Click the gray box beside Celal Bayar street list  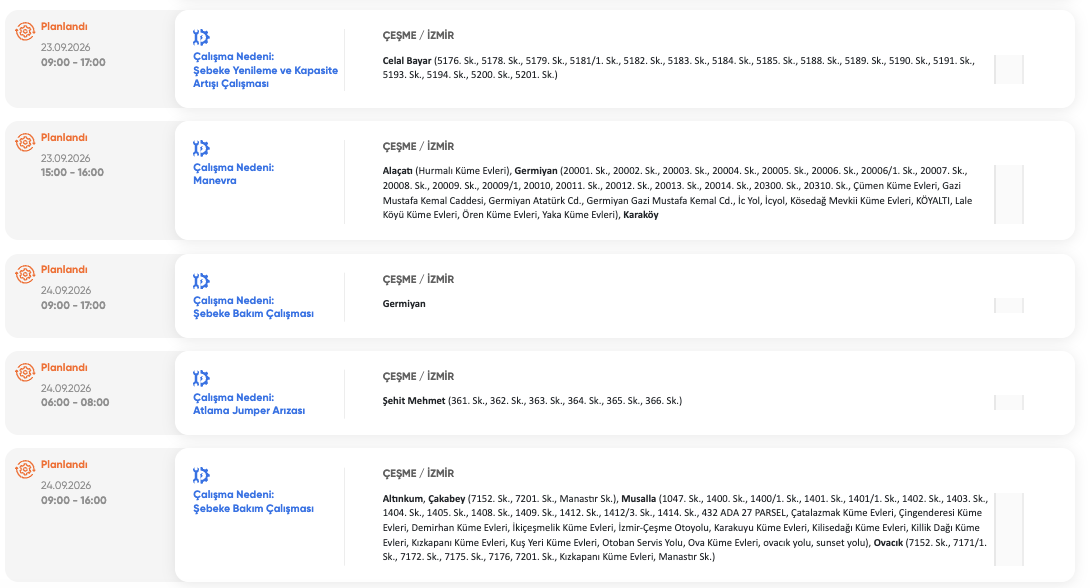(x=1009, y=70)
